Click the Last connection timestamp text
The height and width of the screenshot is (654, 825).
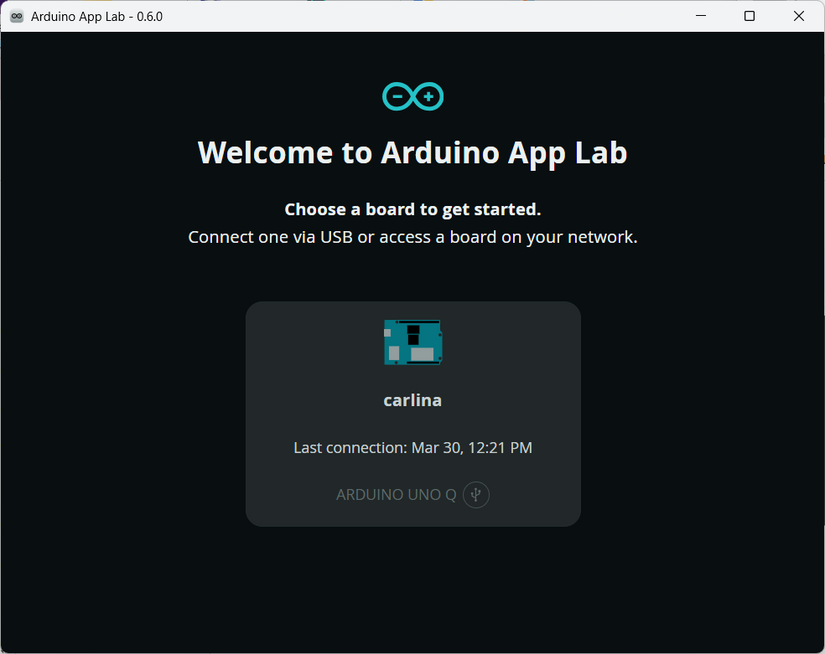[x=413, y=448]
